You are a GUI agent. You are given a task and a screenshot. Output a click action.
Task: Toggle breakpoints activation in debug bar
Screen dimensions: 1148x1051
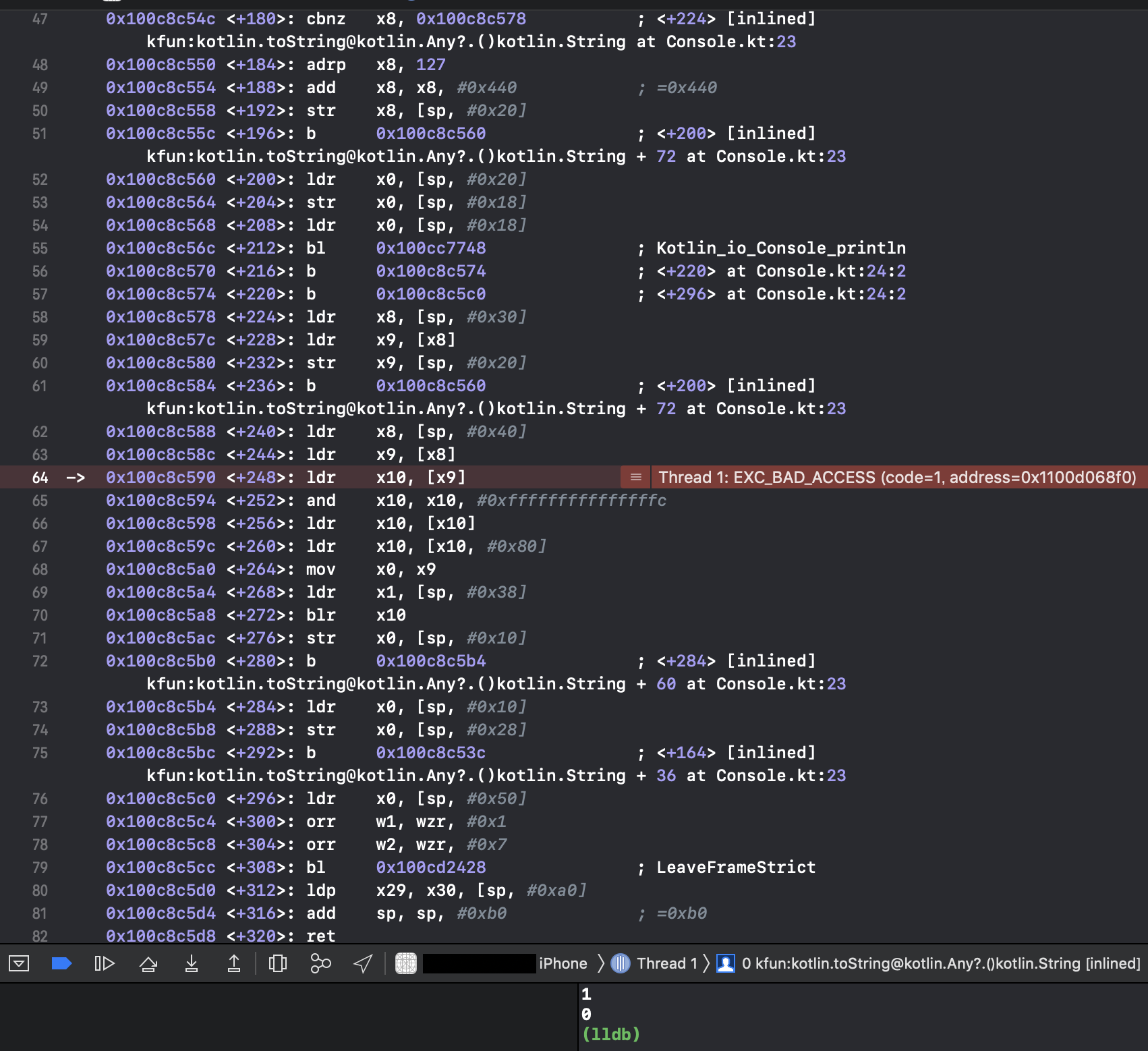coord(62,963)
